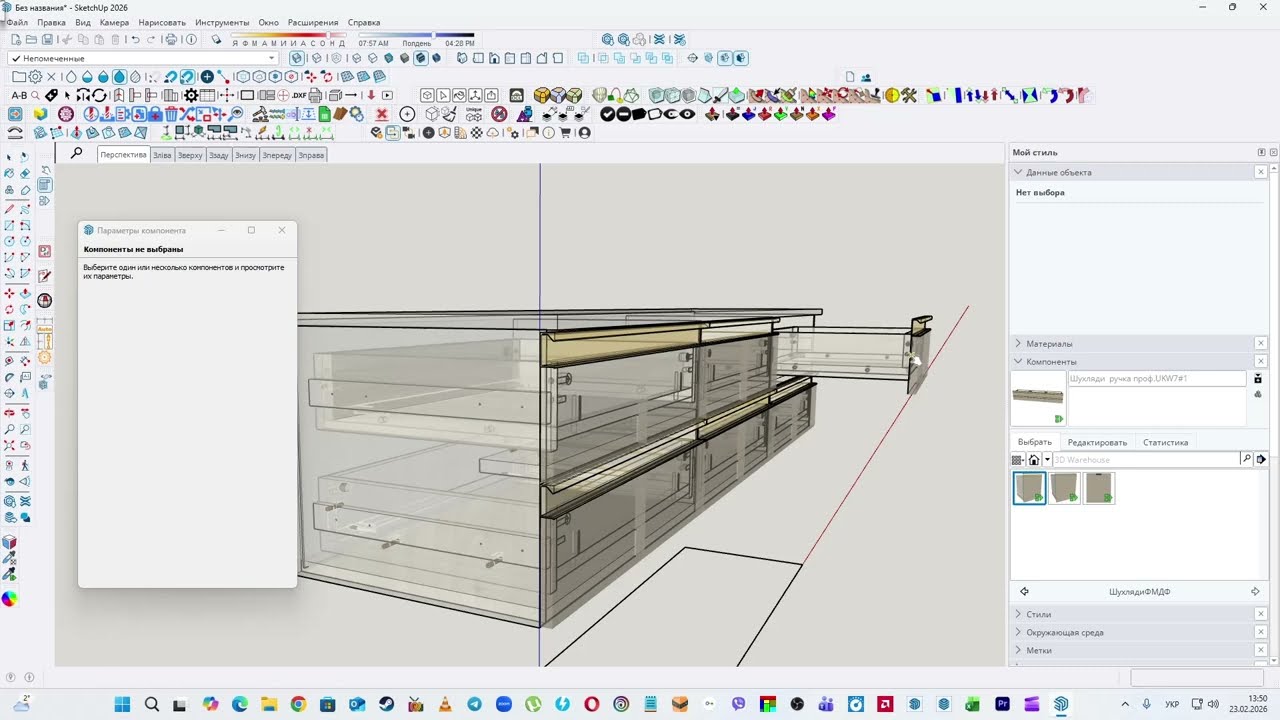Expand the Окружающая среда panel
This screenshot has width=1280, height=720.
pos(1018,632)
